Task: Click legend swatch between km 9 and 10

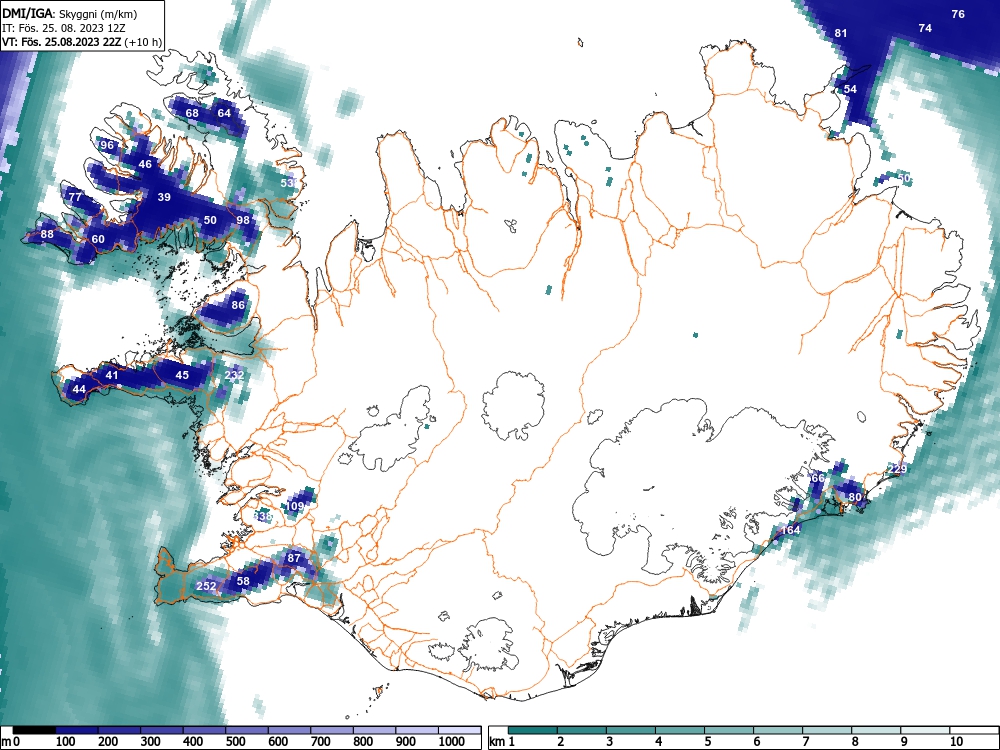Action: [925, 730]
